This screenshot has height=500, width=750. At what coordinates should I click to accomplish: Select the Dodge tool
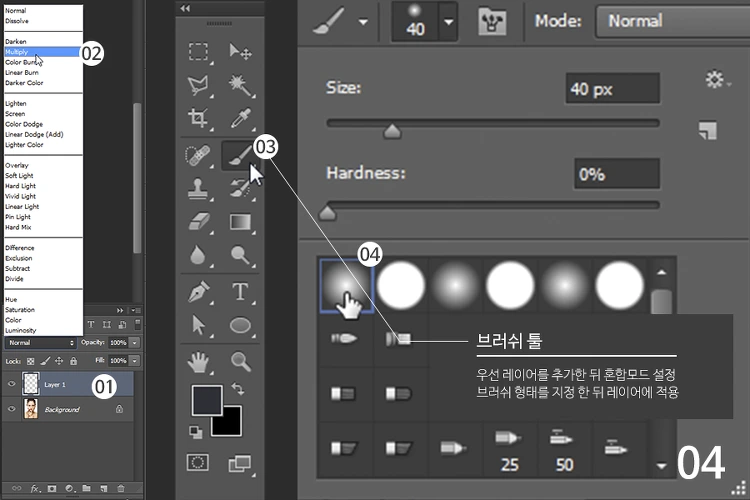point(240,255)
